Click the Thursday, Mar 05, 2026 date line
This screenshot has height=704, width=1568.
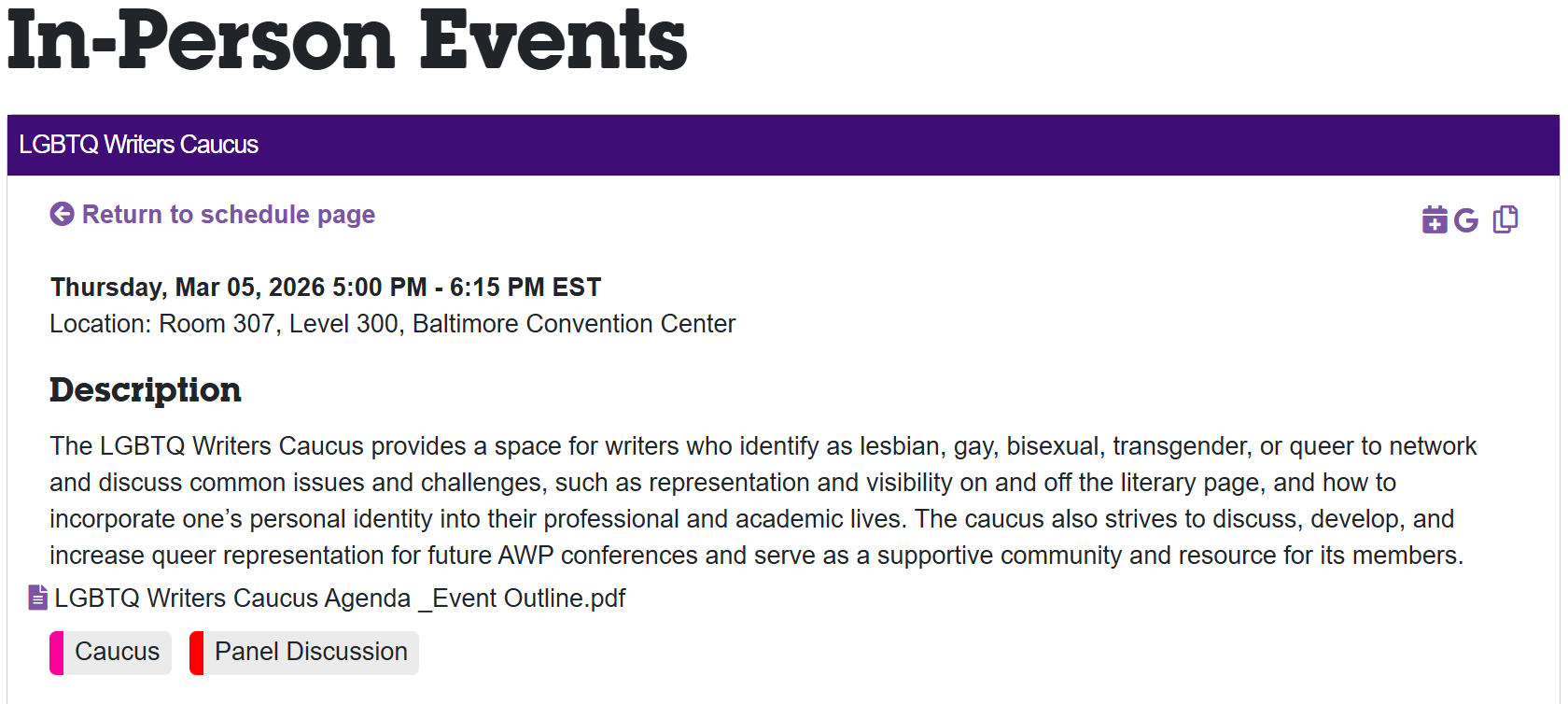point(326,287)
